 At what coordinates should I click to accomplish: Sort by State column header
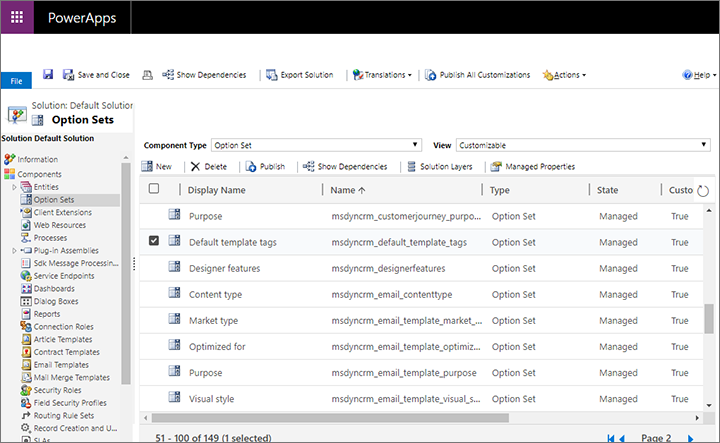click(x=607, y=190)
